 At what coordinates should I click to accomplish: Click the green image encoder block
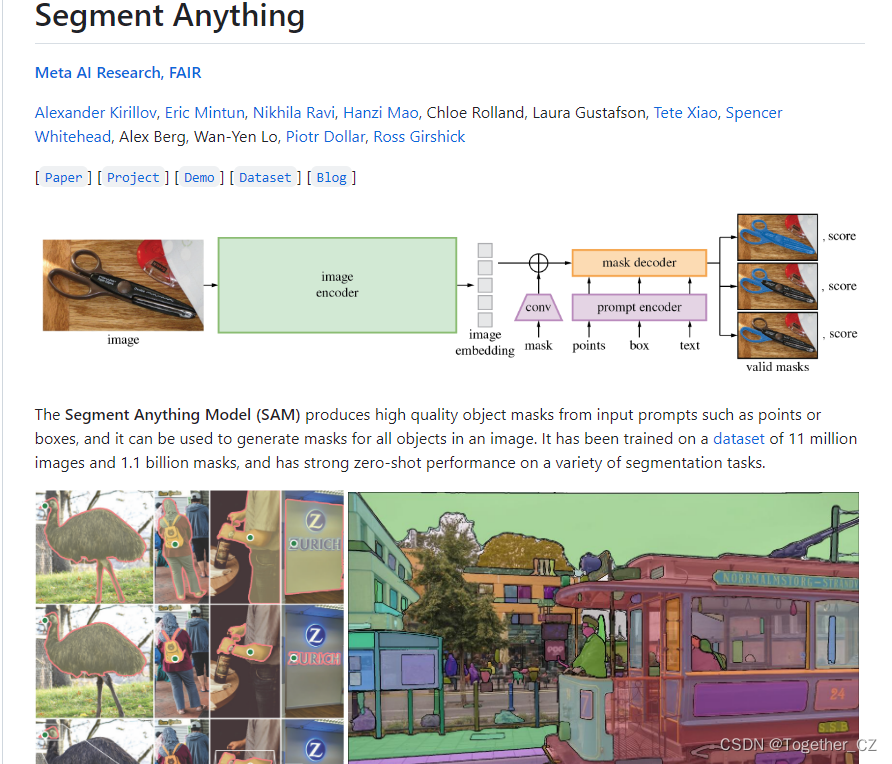(x=337, y=285)
